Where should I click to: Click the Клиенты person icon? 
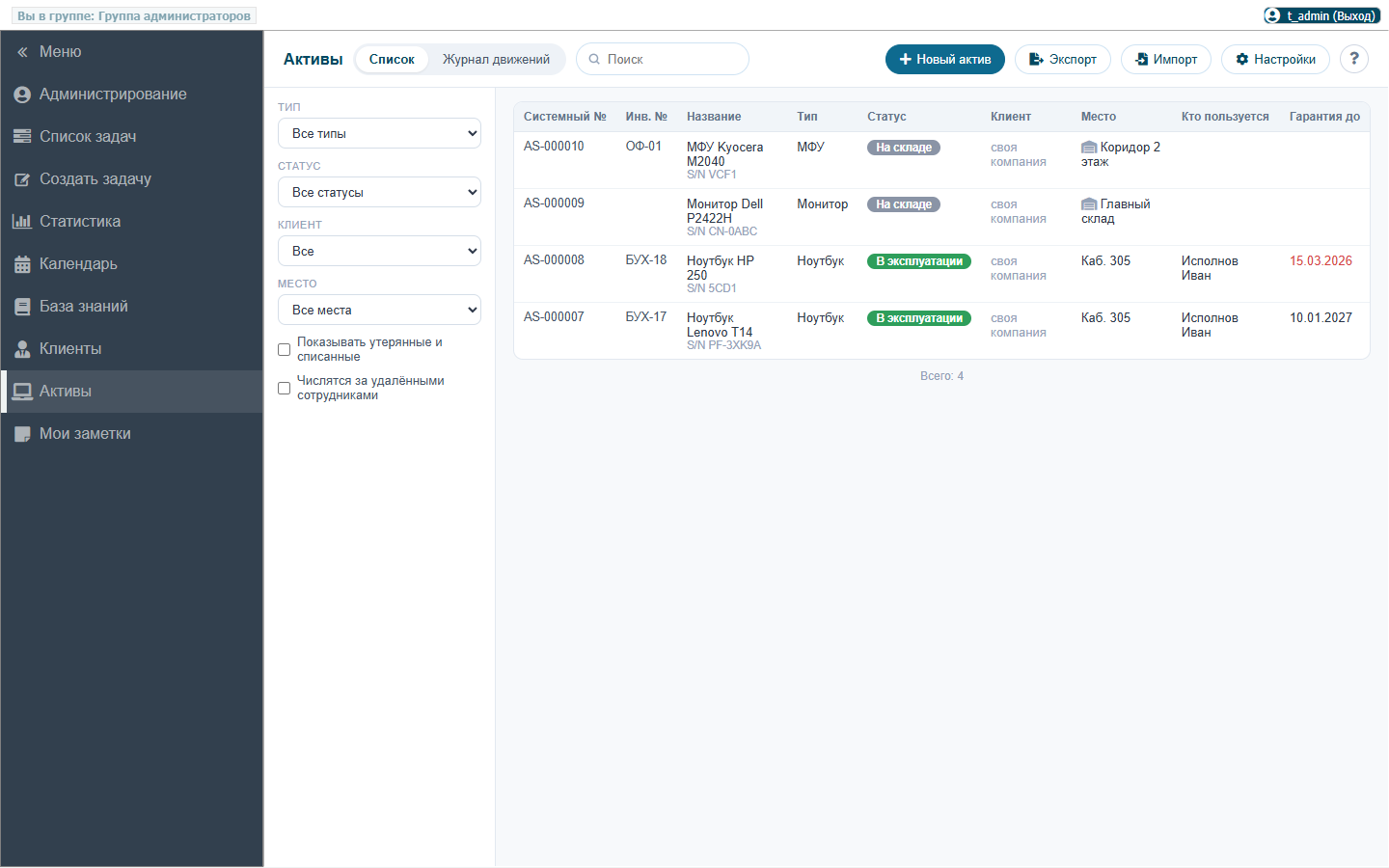tap(22, 349)
